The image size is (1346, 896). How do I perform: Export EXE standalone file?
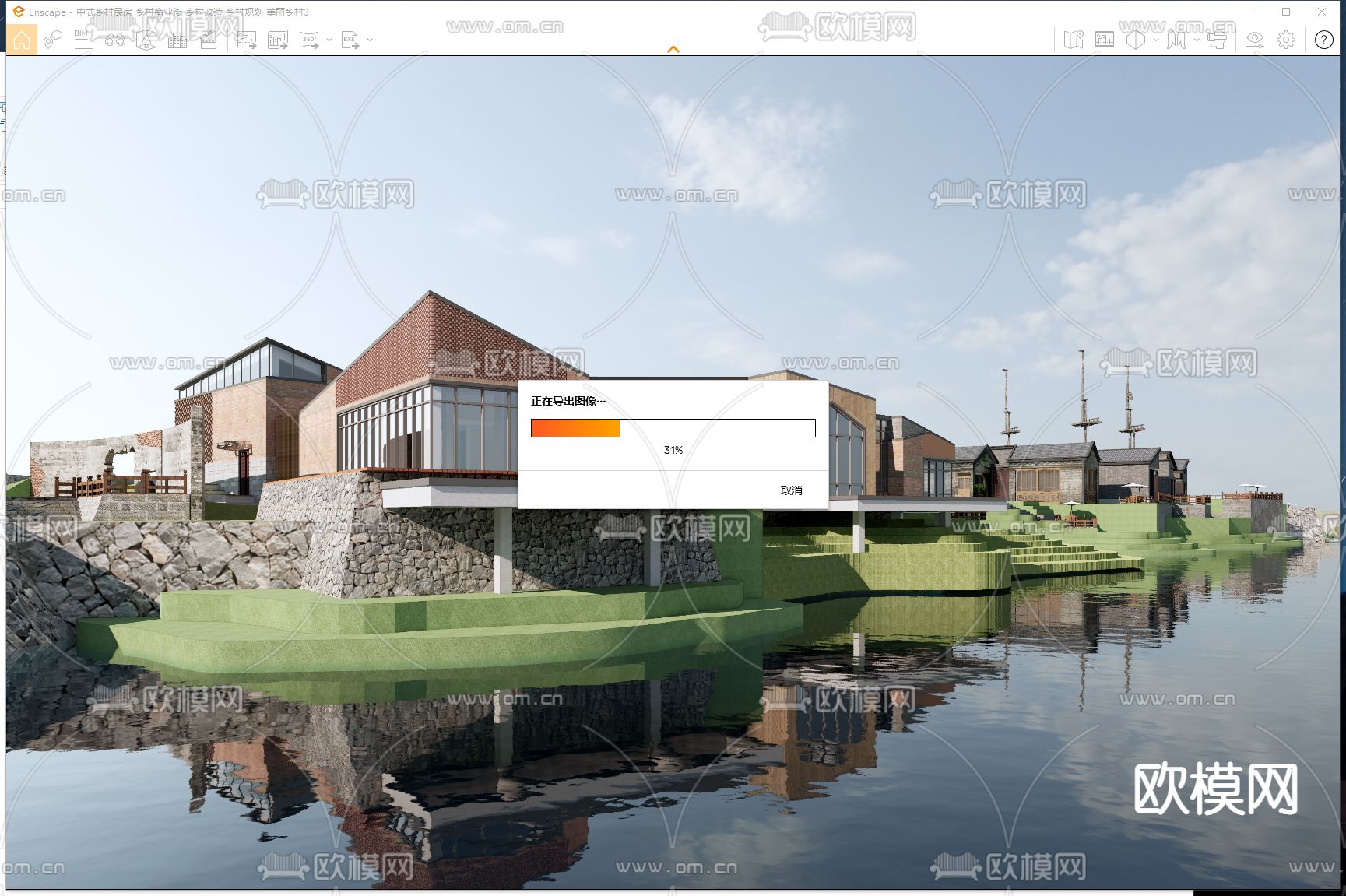(350, 40)
